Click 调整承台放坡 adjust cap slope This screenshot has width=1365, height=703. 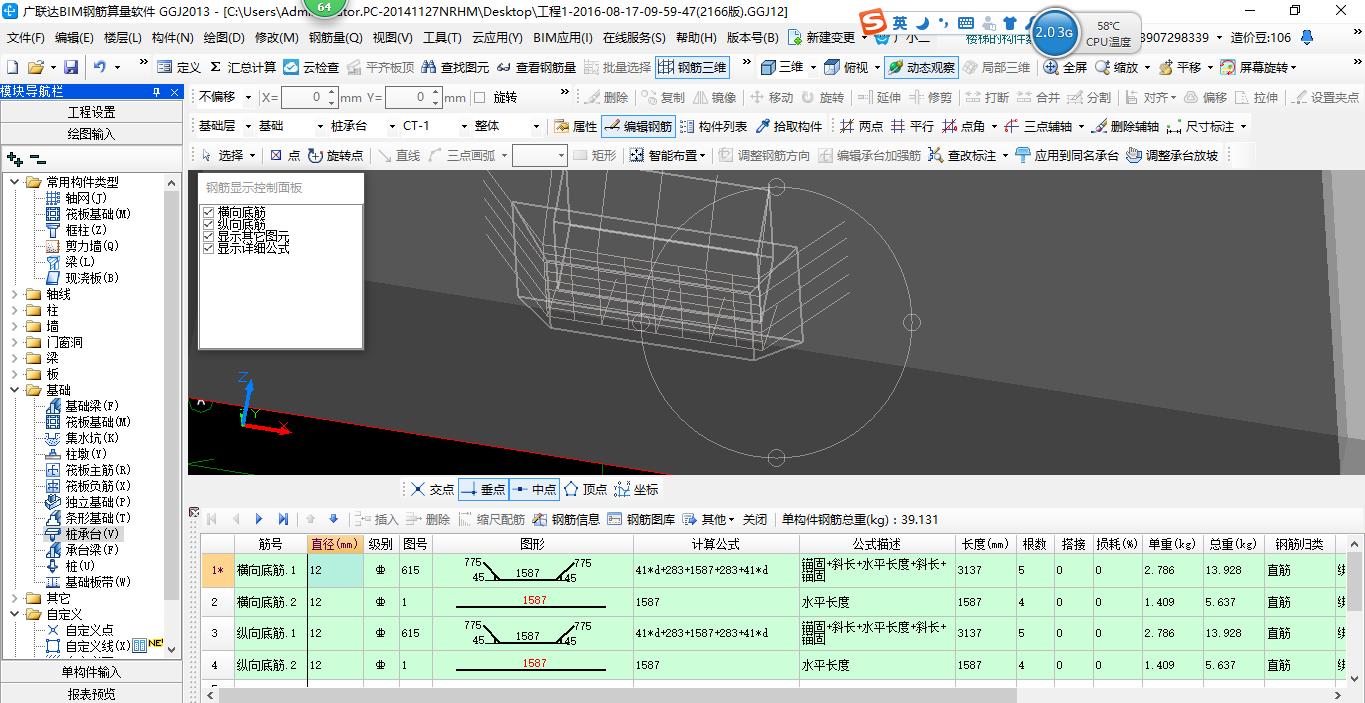(x=1172, y=155)
